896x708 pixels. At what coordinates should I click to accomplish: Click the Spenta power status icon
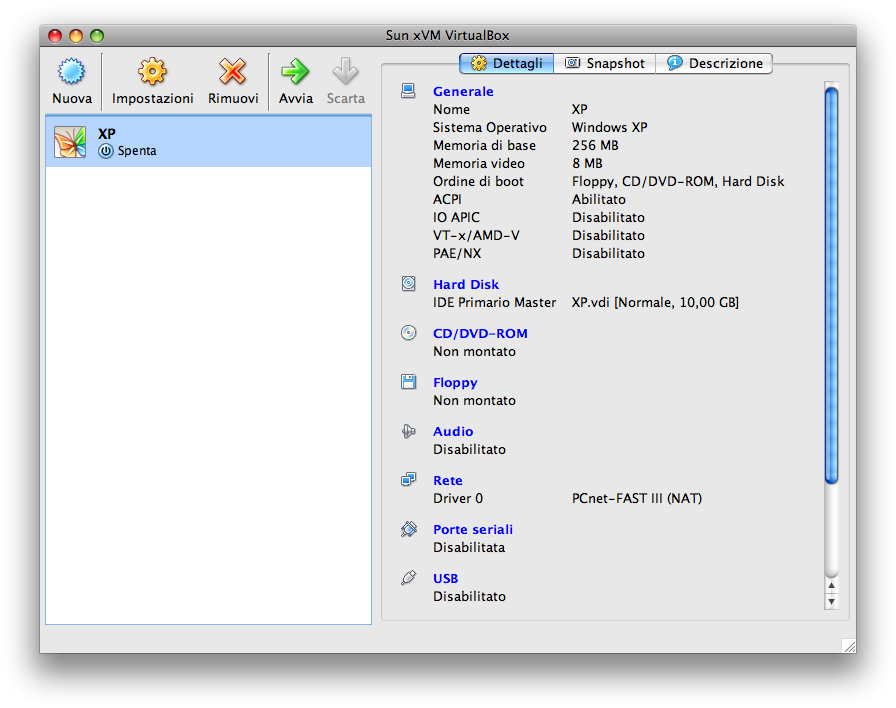(106, 151)
